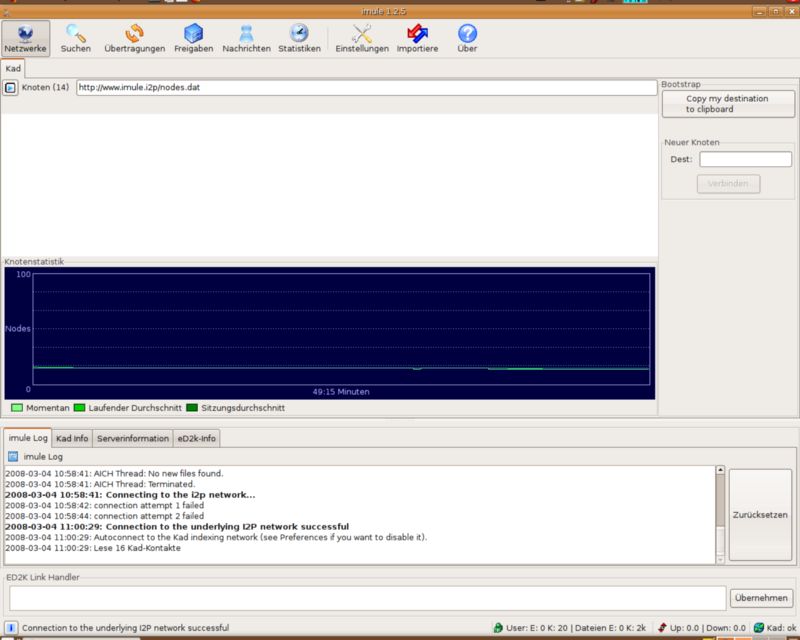Open the Nachrichten messages view

[x=246, y=38]
